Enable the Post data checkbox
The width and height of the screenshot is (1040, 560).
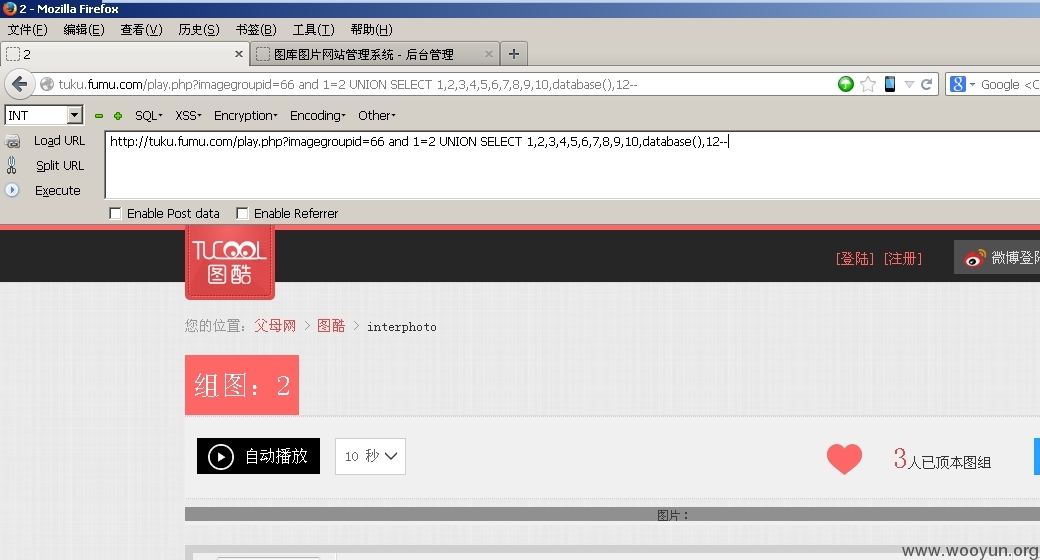tap(115, 213)
